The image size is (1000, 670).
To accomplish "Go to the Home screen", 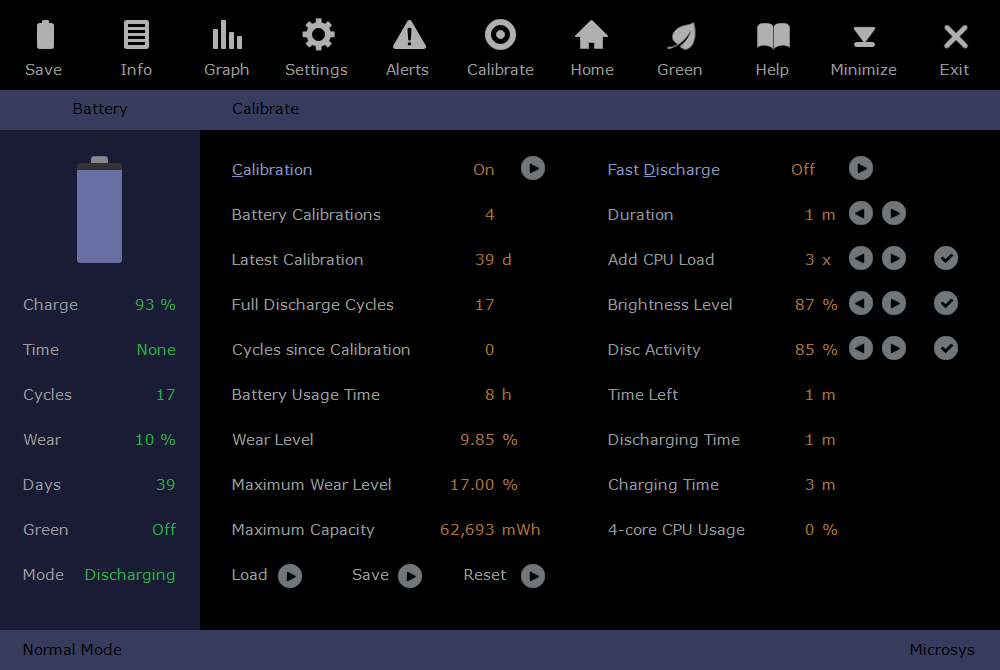I will (x=591, y=35).
